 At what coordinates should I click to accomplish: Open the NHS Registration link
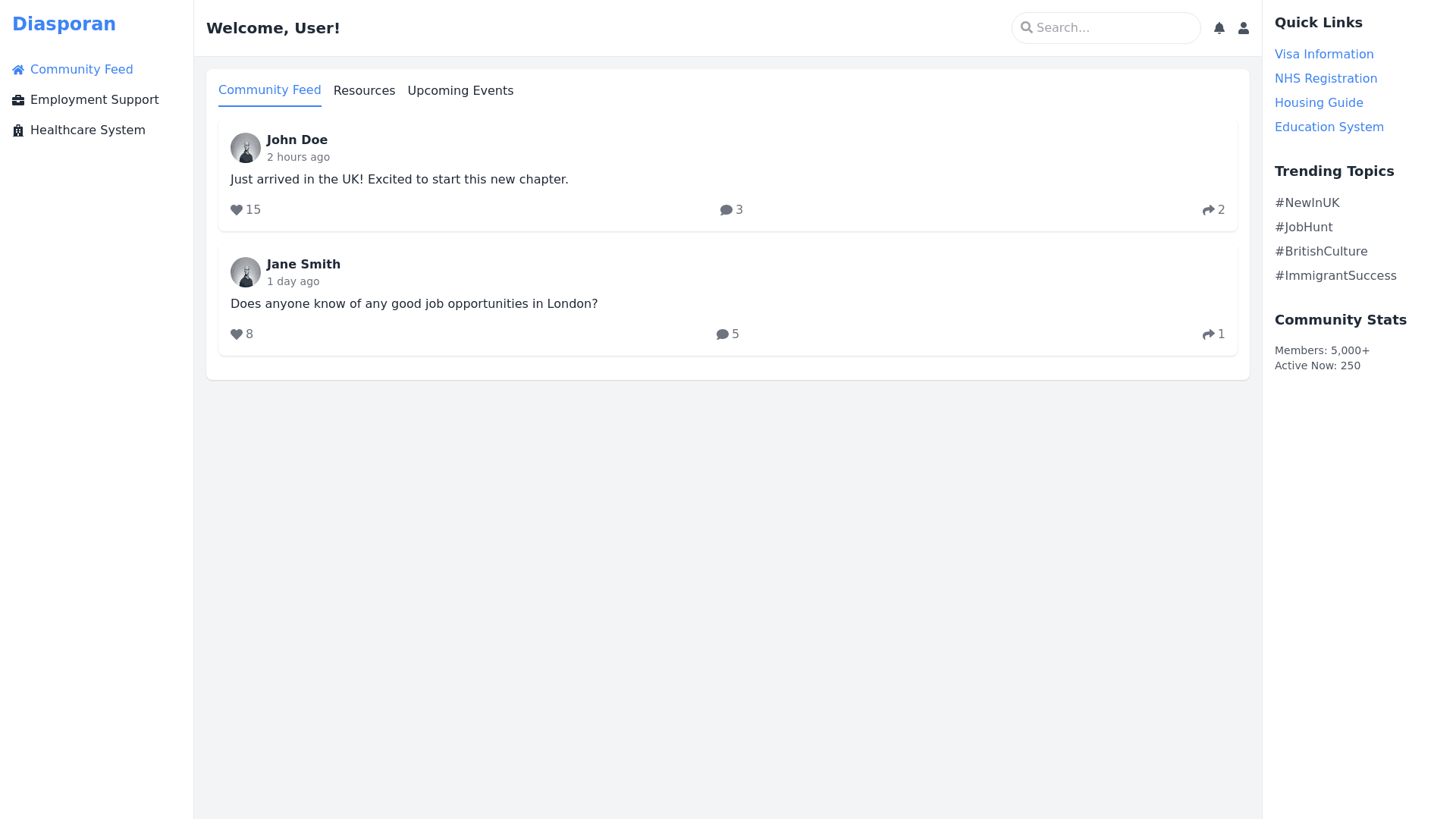coord(1326,79)
